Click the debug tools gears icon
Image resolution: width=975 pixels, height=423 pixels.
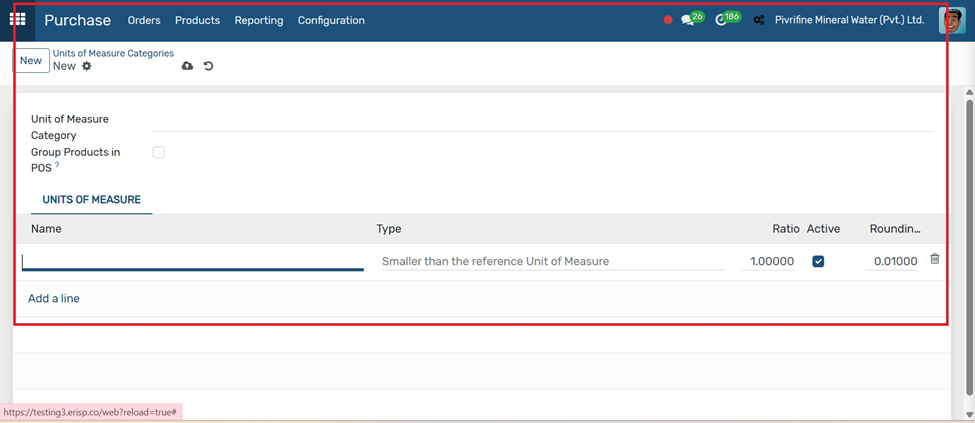tap(759, 20)
